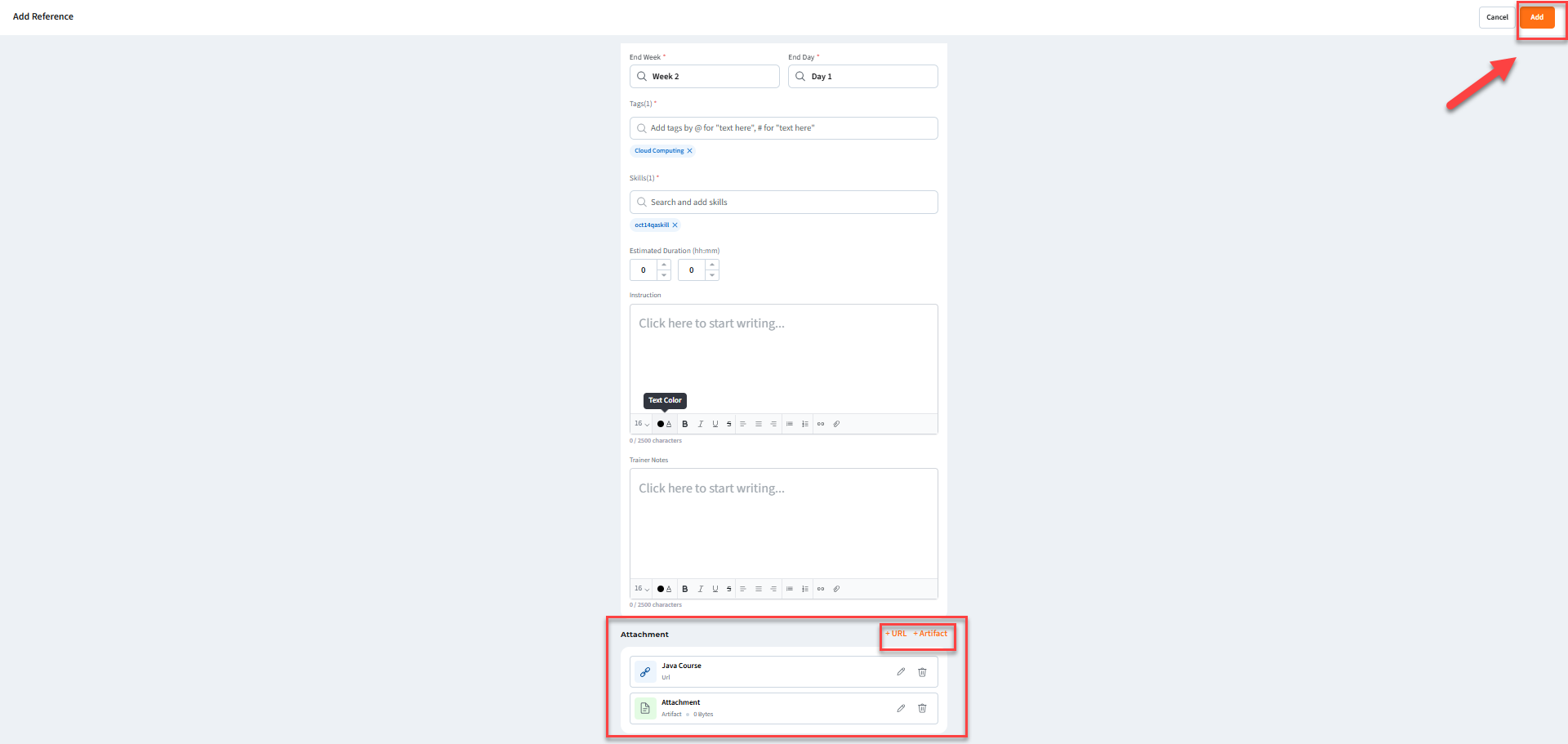The height and width of the screenshot is (744, 1568).
Task: Apply Underline in the Trainer Notes toolbar
Action: pyautogui.click(x=715, y=589)
